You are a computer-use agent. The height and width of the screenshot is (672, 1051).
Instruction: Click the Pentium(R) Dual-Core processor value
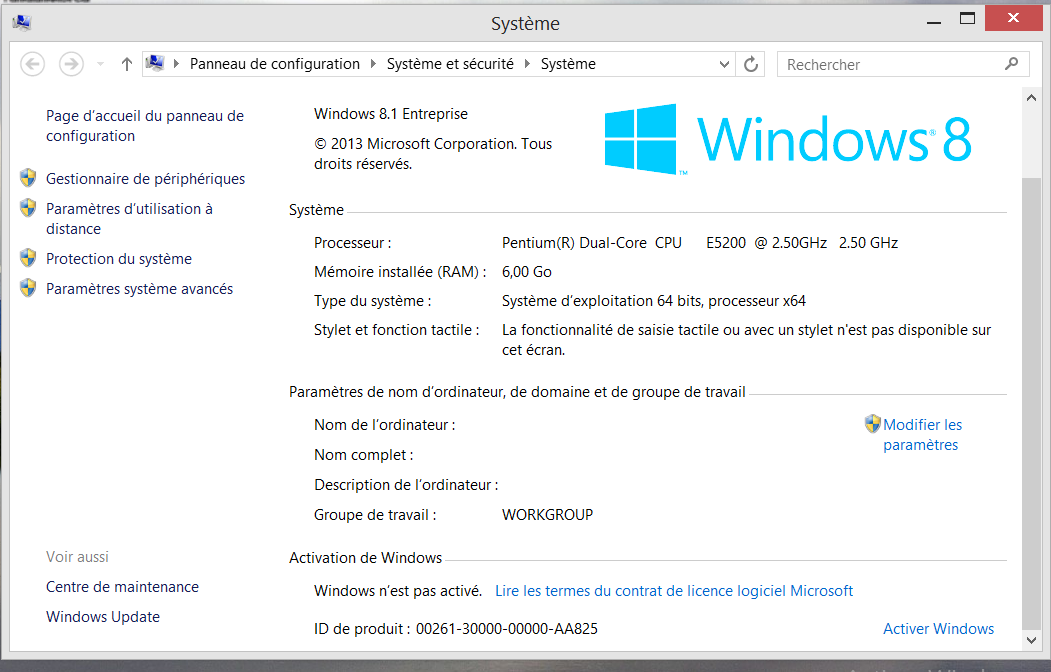point(700,243)
